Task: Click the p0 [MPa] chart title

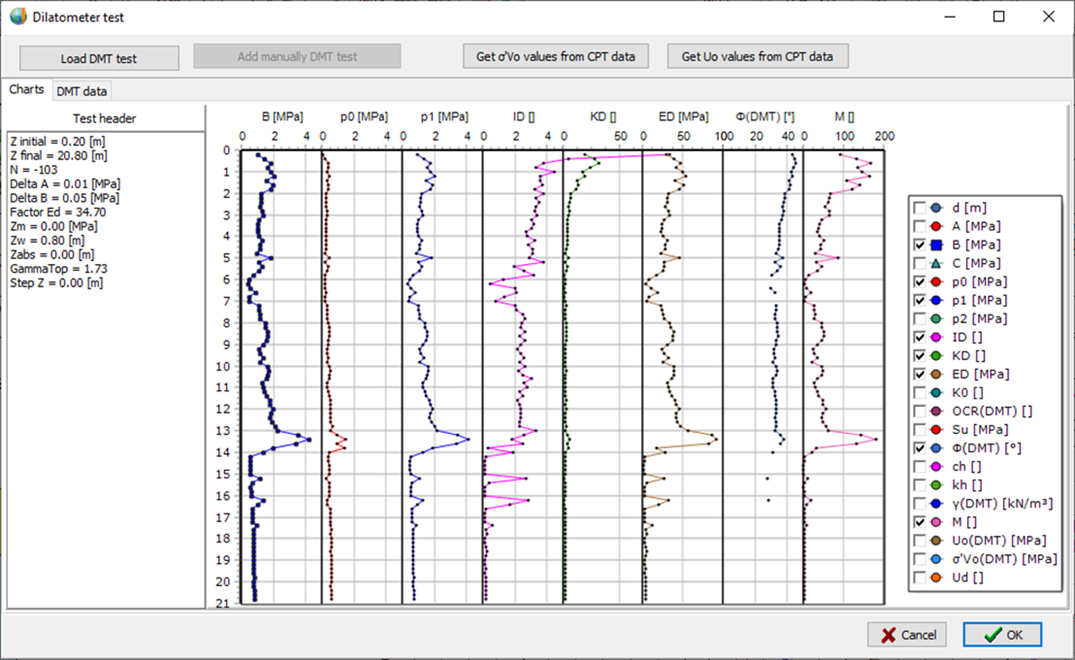Action: click(364, 117)
